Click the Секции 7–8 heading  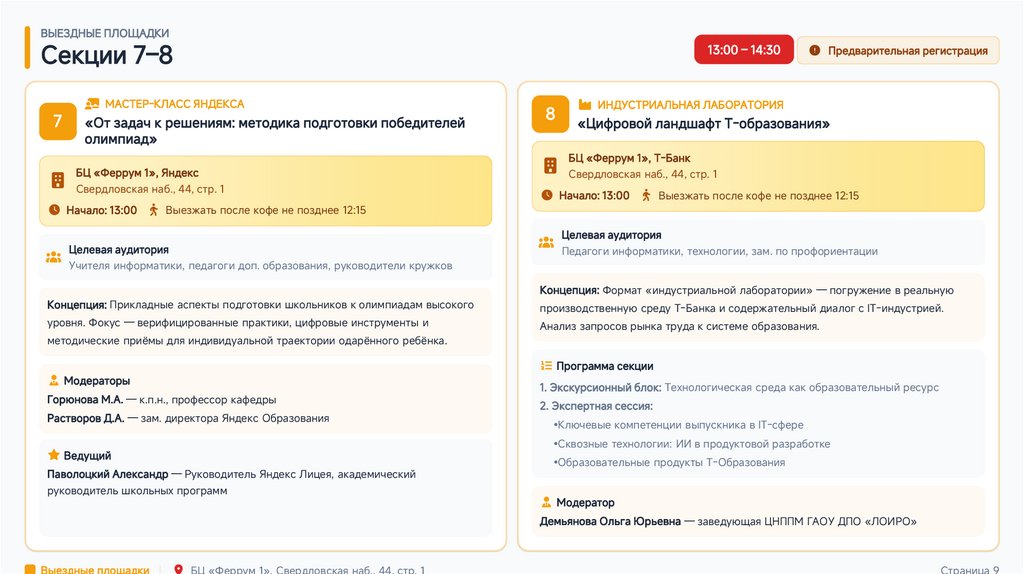(106, 55)
